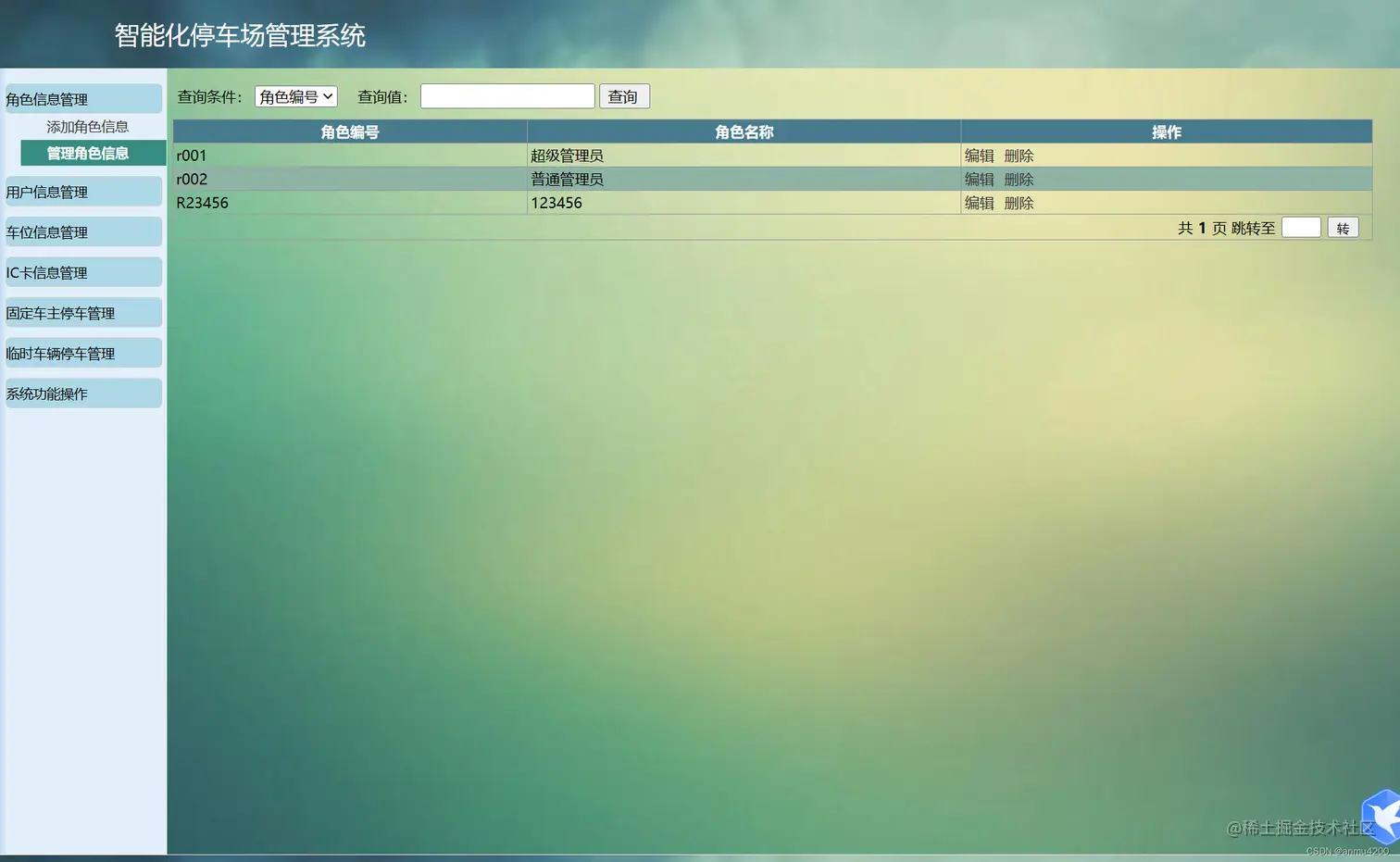Edit the r001 role row
This screenshot has width=1400, height=862.
coord(979,156)
